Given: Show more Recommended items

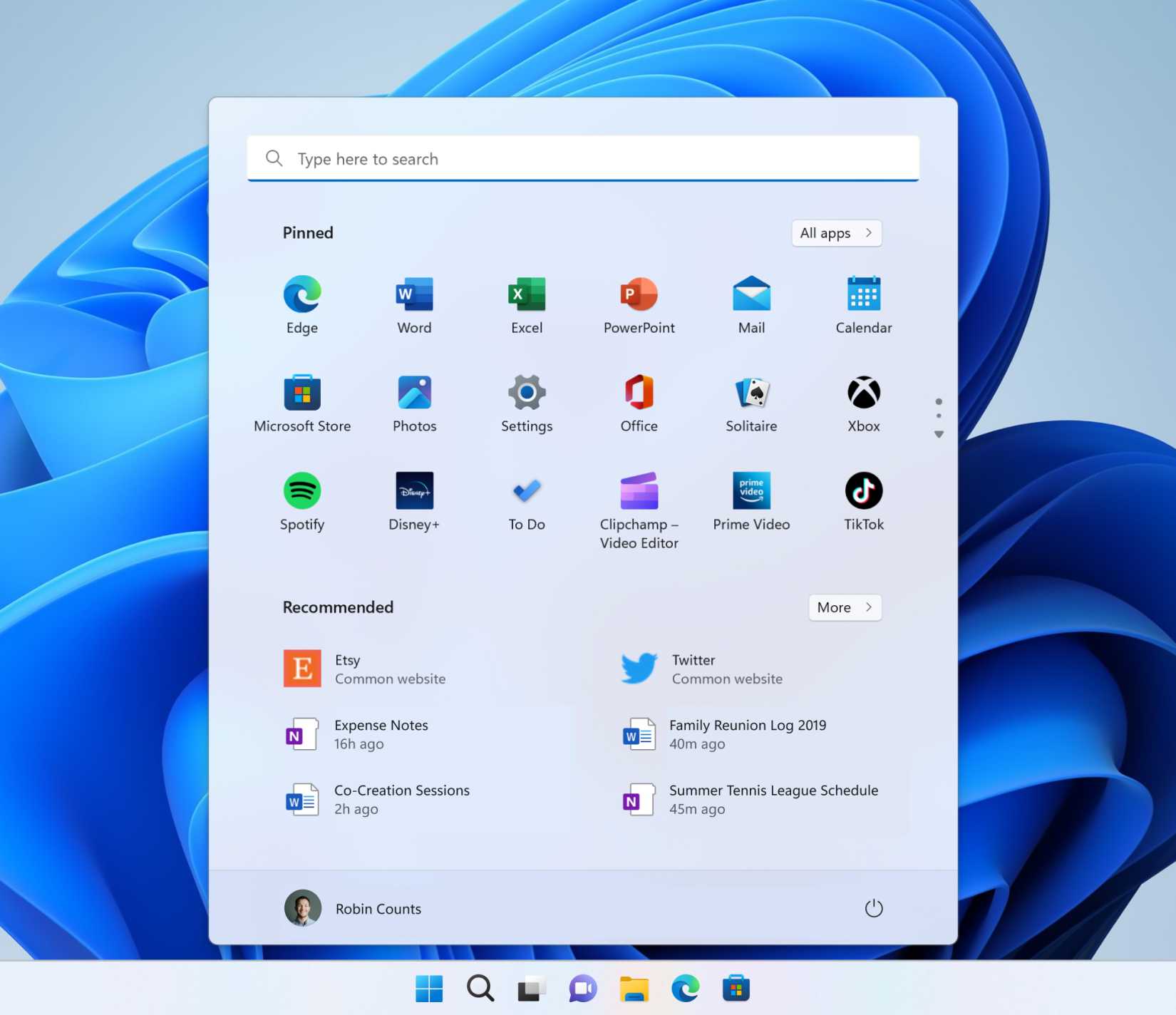Looking at the screenshot, I should [x=845, y=607].
